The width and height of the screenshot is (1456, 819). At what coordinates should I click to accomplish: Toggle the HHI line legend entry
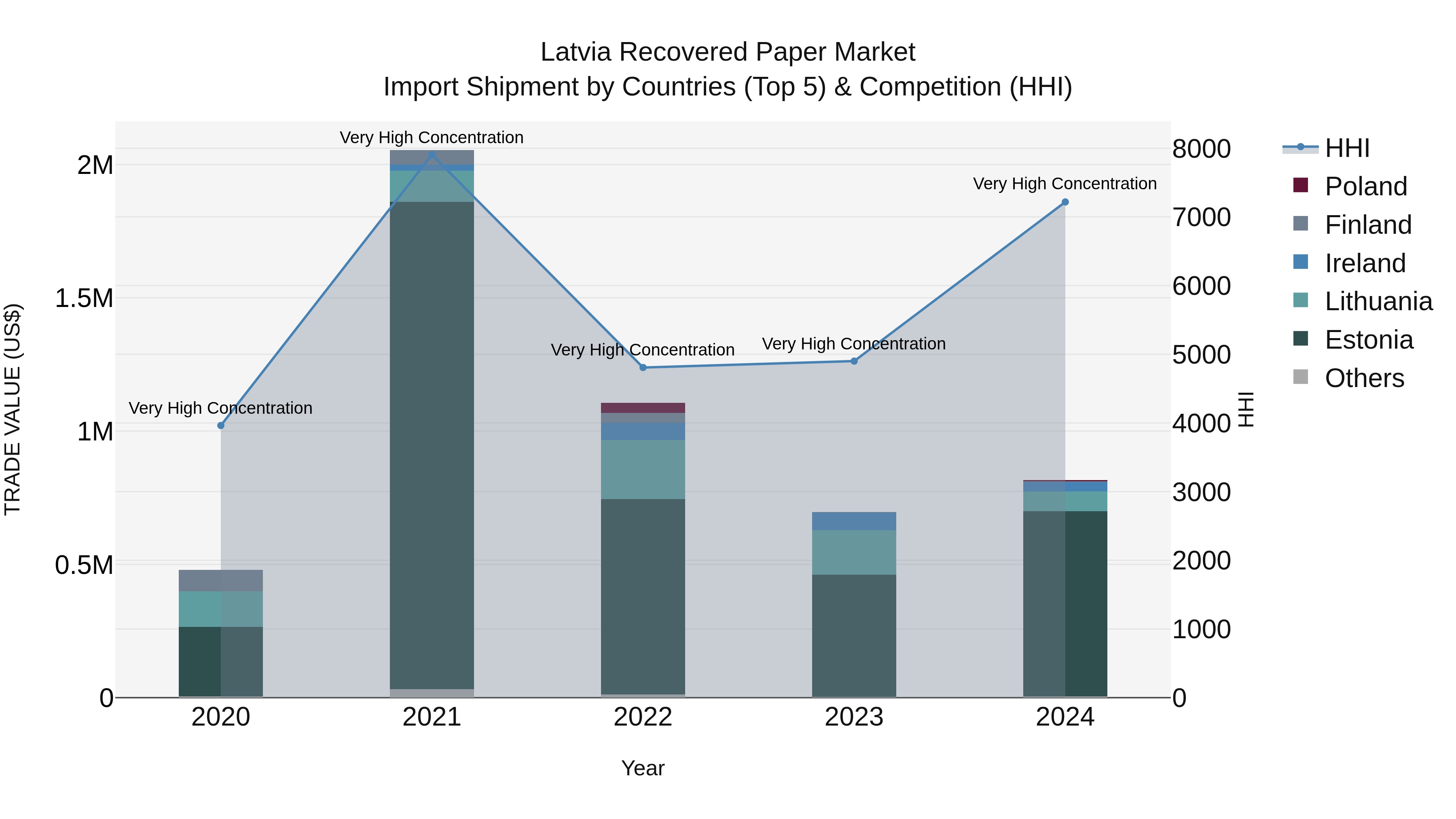pos(1326,148)
